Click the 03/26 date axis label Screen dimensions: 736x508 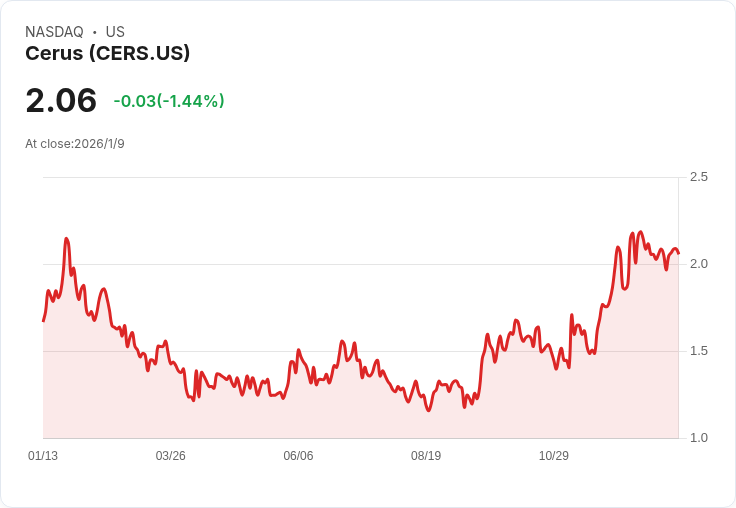click(x=170, y=455)
